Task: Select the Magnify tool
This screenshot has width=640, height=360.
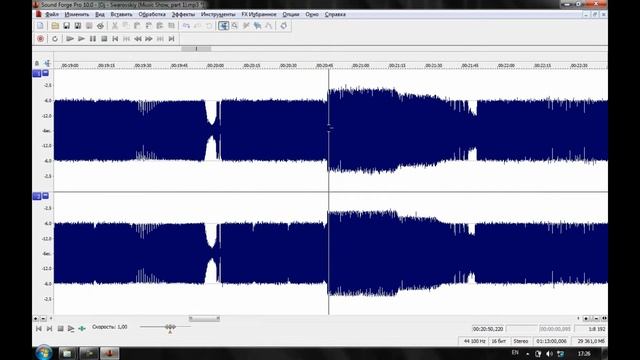Action: click(235, 26)
